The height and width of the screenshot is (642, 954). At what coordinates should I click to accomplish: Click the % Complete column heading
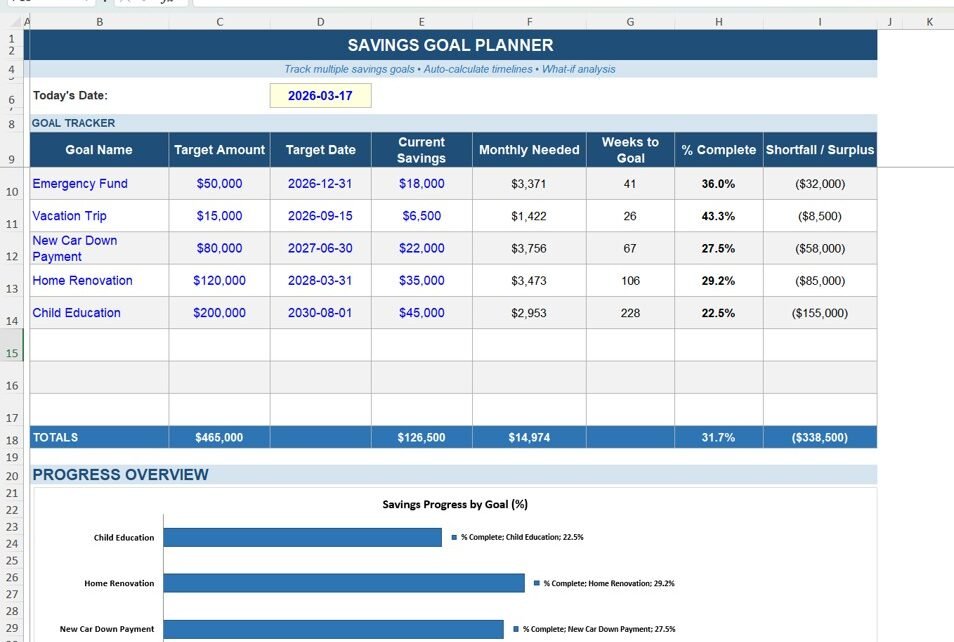(718, 150)
